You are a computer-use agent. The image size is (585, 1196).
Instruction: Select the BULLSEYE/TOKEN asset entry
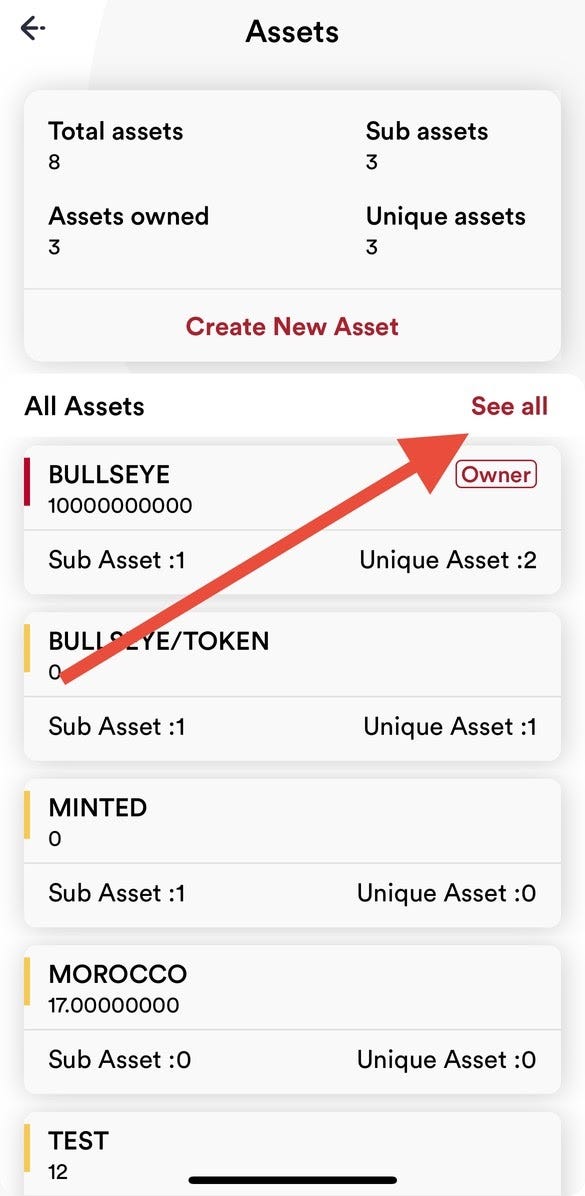click(x=292, y=686)
